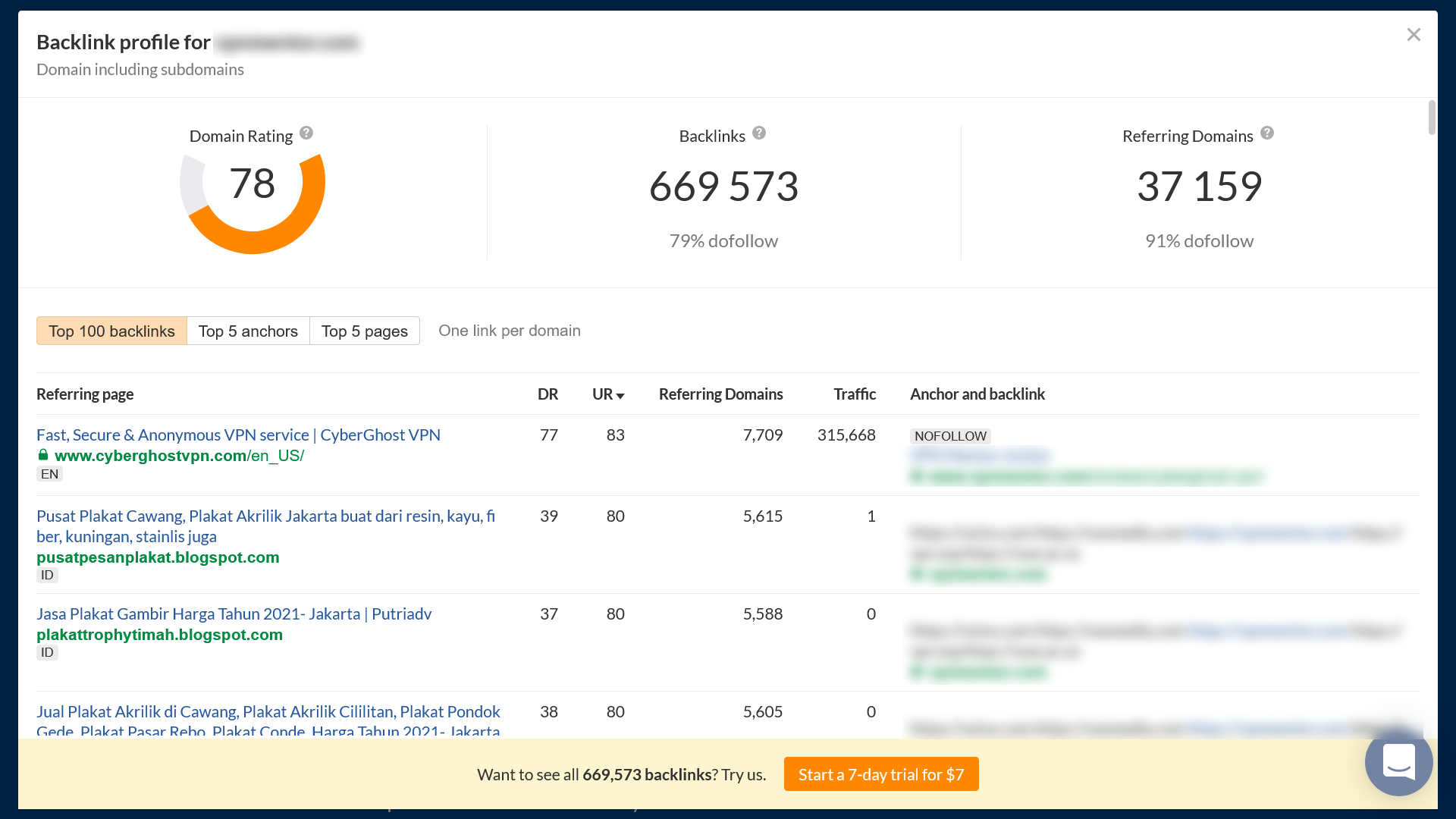Click the Domain Rating help question icon
1456x819 pixels.
point(306,133)
